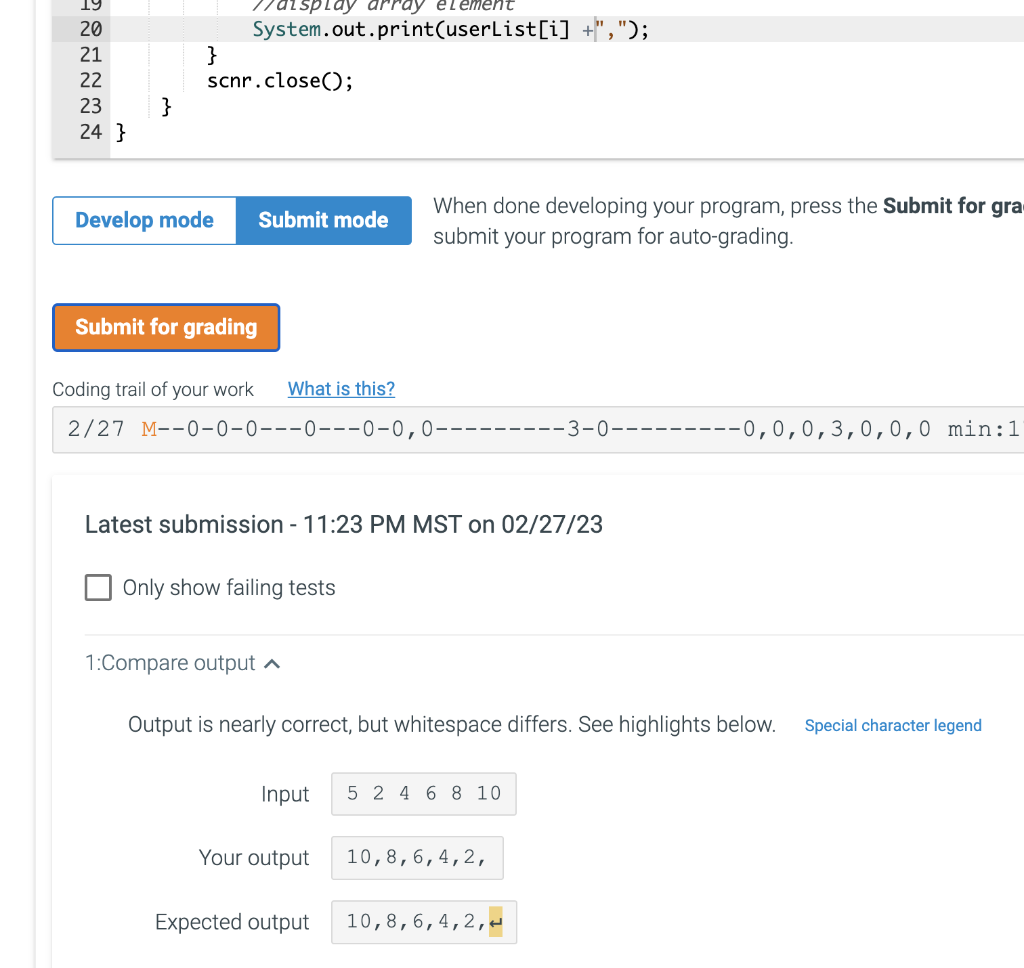Click the Latest submission heading

pos(343,524)
